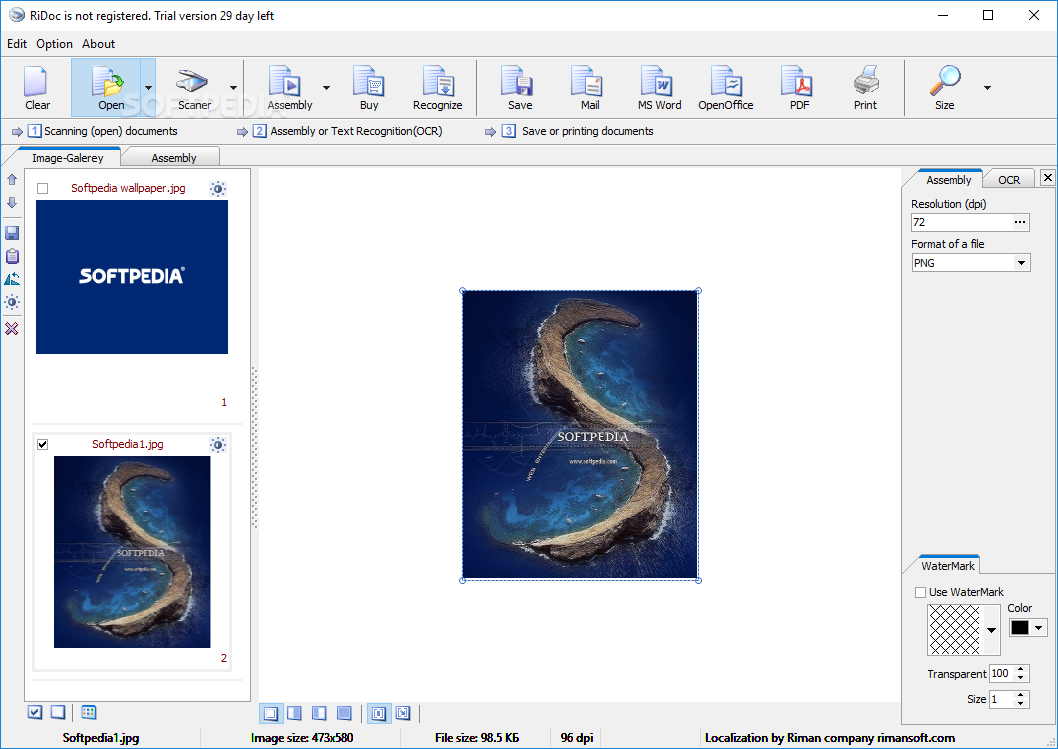Click the last zoom-mode icon below preview
The height and width of the screenshot is (749, 1058).
pos(403,713)
